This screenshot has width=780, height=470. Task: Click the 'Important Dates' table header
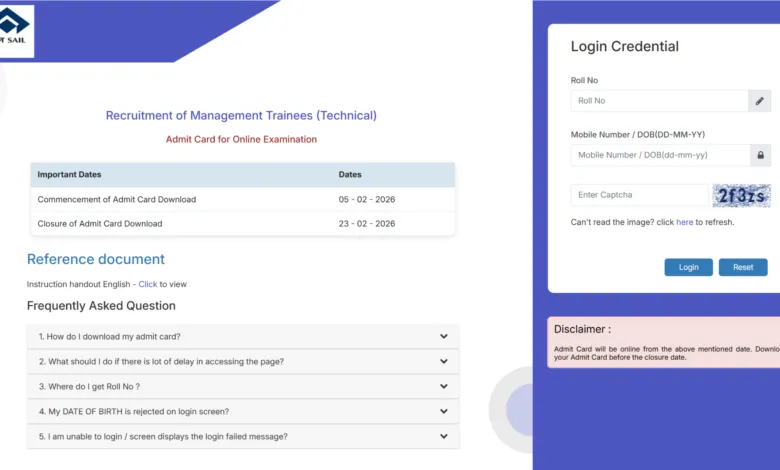69,175
